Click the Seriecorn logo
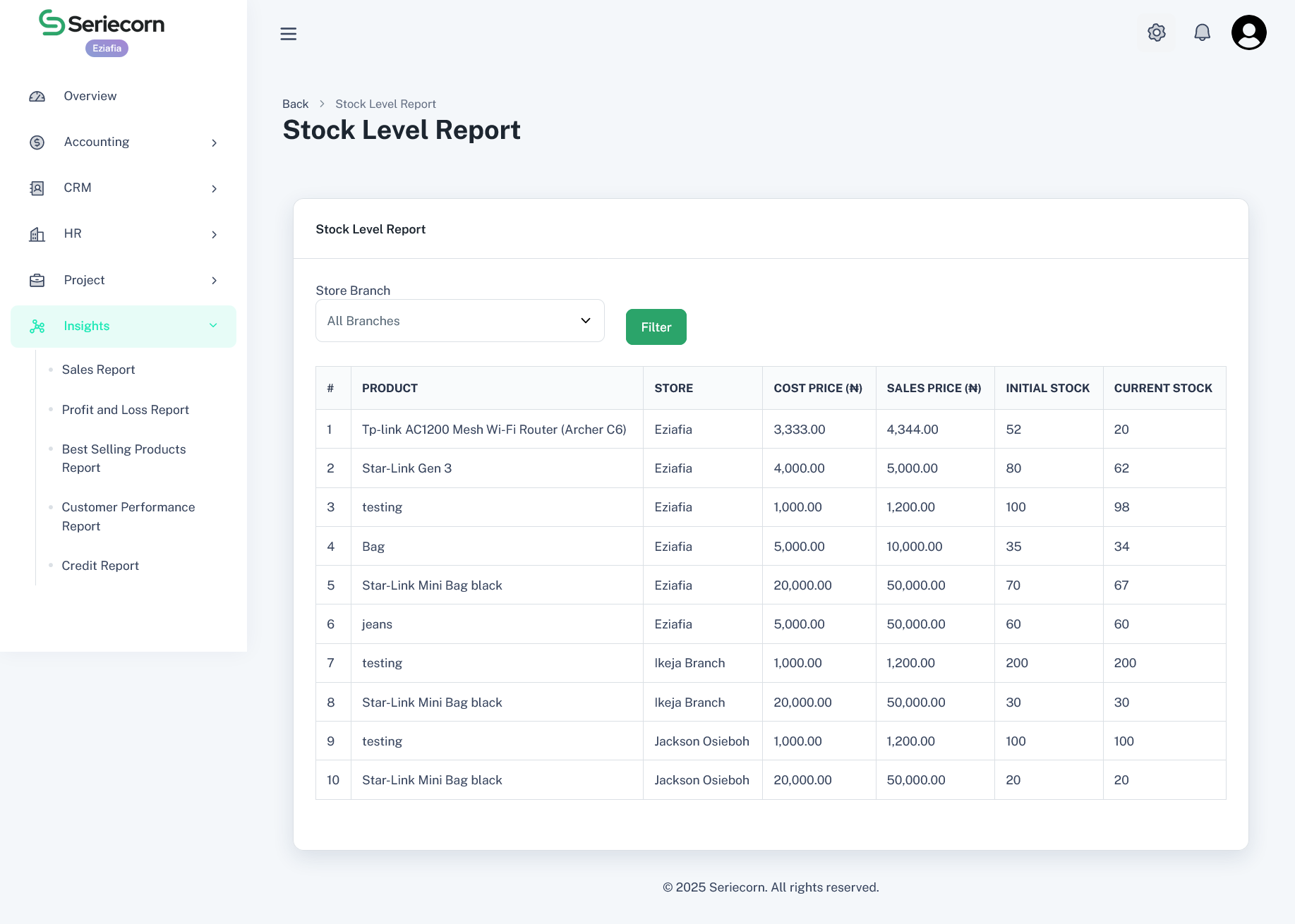1295x924 pixels. [102, 23]
